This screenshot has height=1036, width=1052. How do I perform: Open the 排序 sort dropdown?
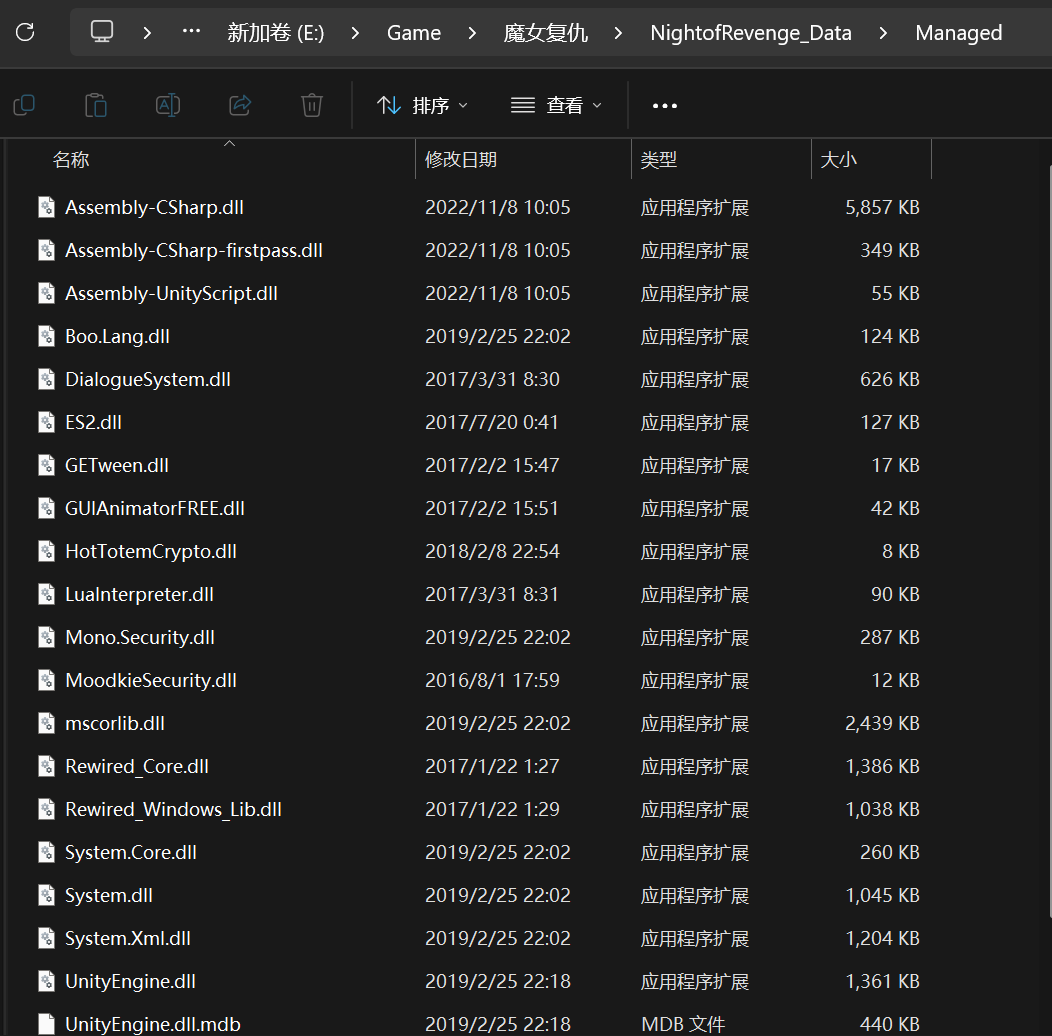422,105
